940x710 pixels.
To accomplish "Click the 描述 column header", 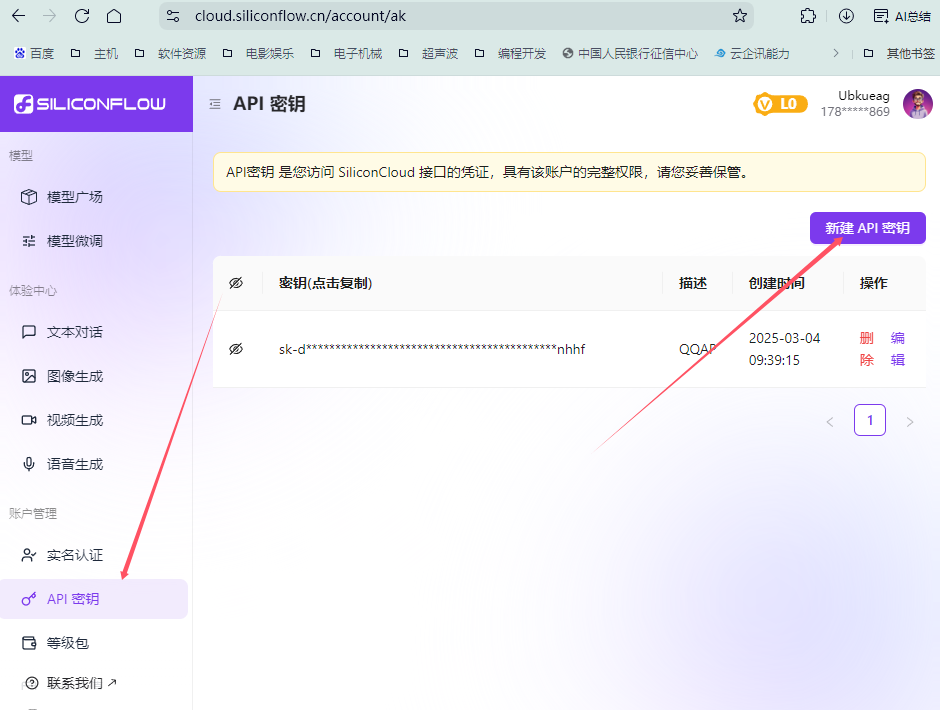I will tap(692, 283).
